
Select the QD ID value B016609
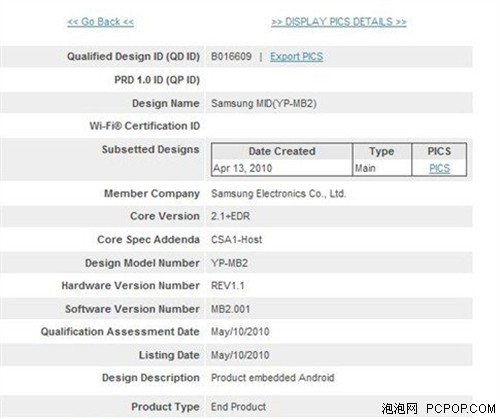click(231, 56)
